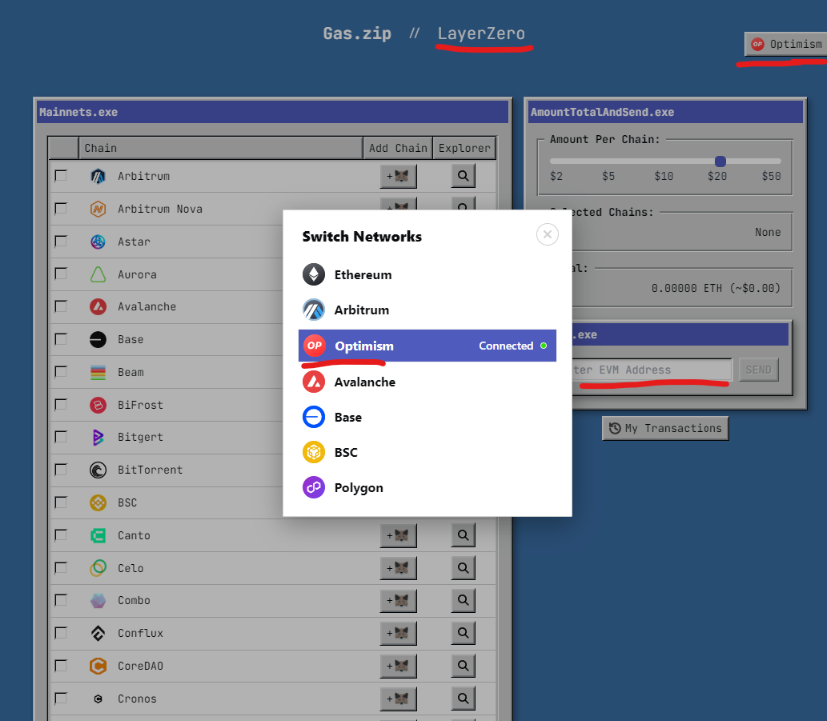The width and height of the screenshot is (827, 721).
Task: Click the Beam chain logo
Action: click(98, 372)
